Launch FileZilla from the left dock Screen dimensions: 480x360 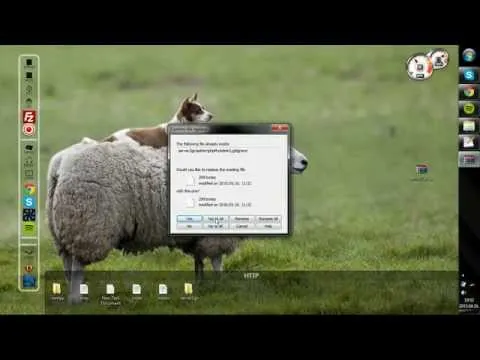point(29,117)
